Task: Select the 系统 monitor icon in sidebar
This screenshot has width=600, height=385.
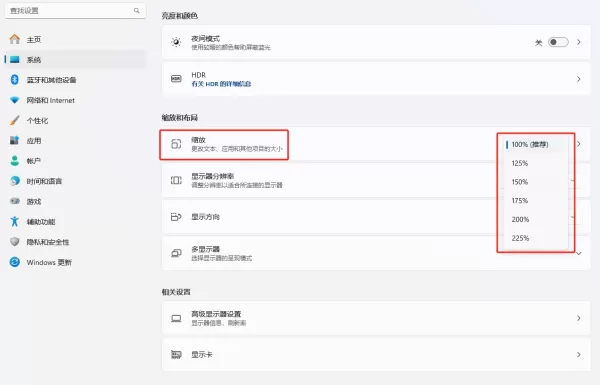Action: 15,59
